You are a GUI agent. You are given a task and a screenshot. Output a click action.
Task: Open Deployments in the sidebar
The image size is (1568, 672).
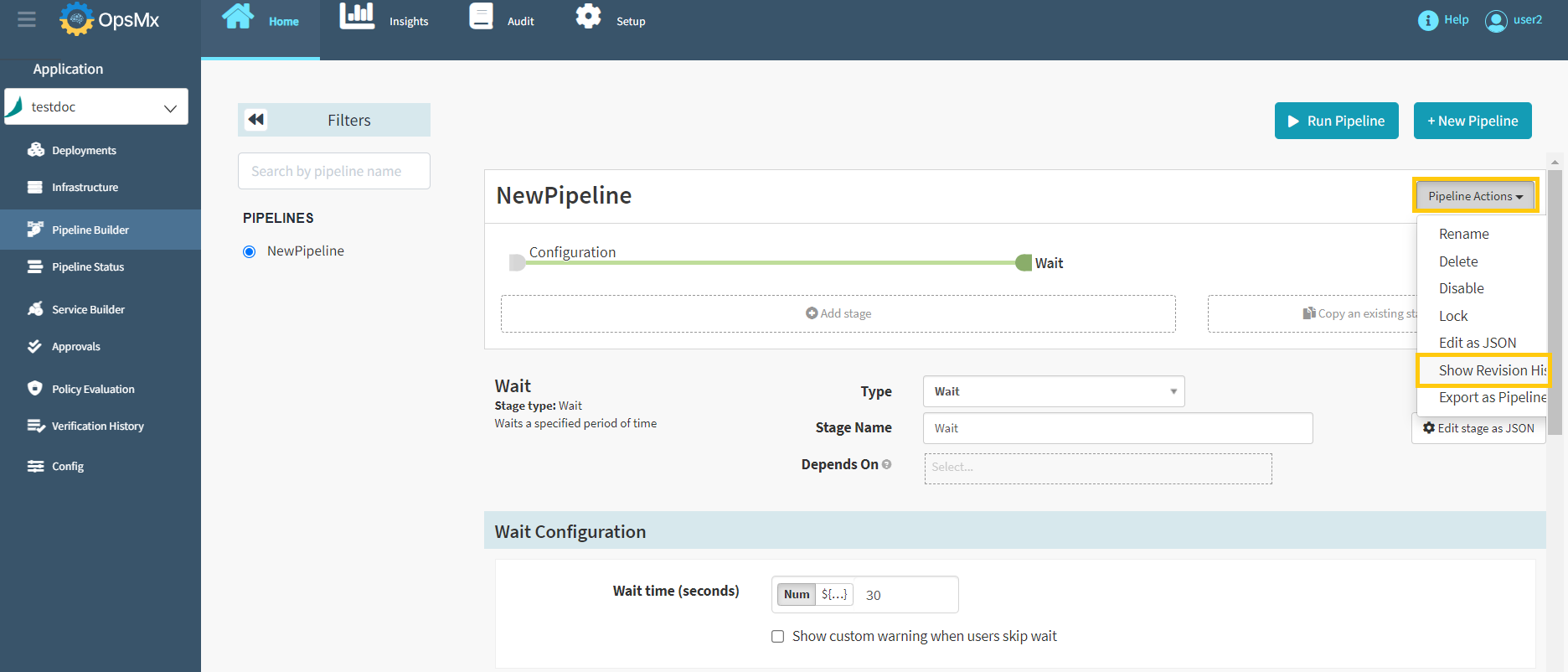point(84,151)
